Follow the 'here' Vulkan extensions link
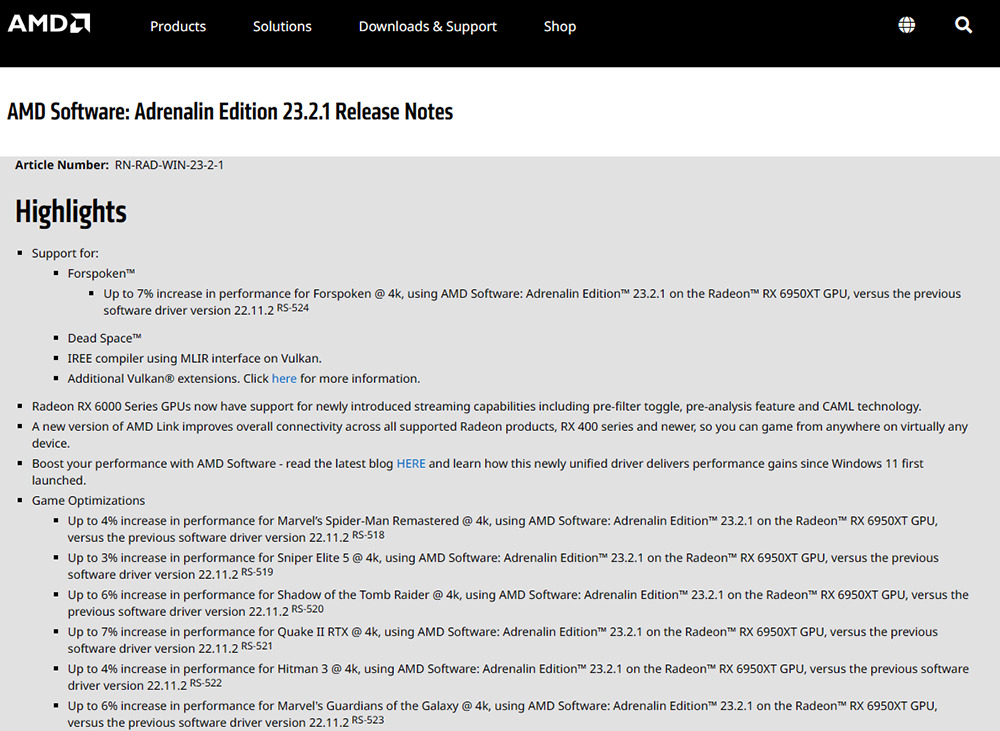Viewport: 1000px width, 731px height. [x=284, y=379]
